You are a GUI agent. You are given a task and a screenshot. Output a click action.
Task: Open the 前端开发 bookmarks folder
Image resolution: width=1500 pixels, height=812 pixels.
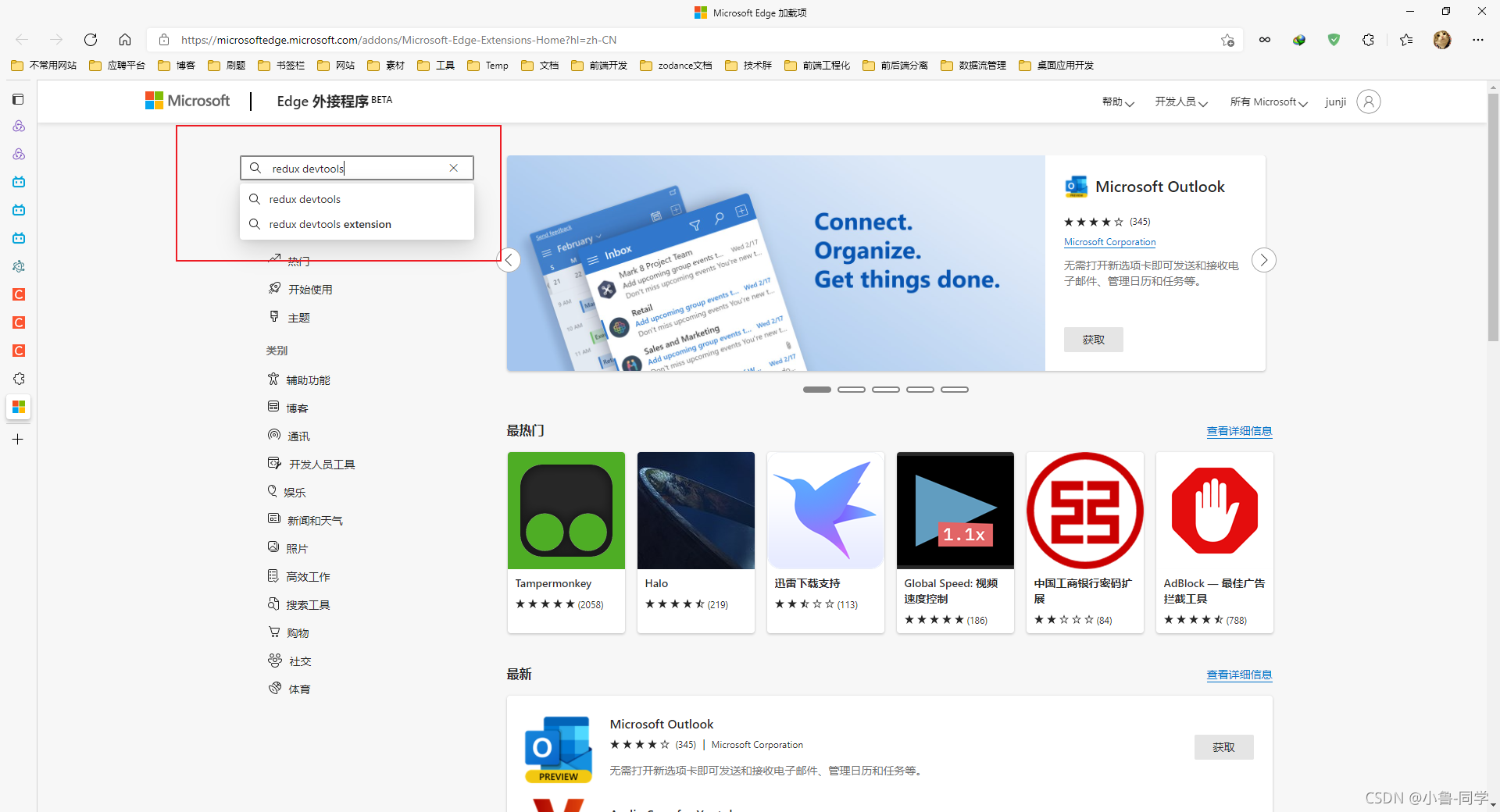coord(599,66)
